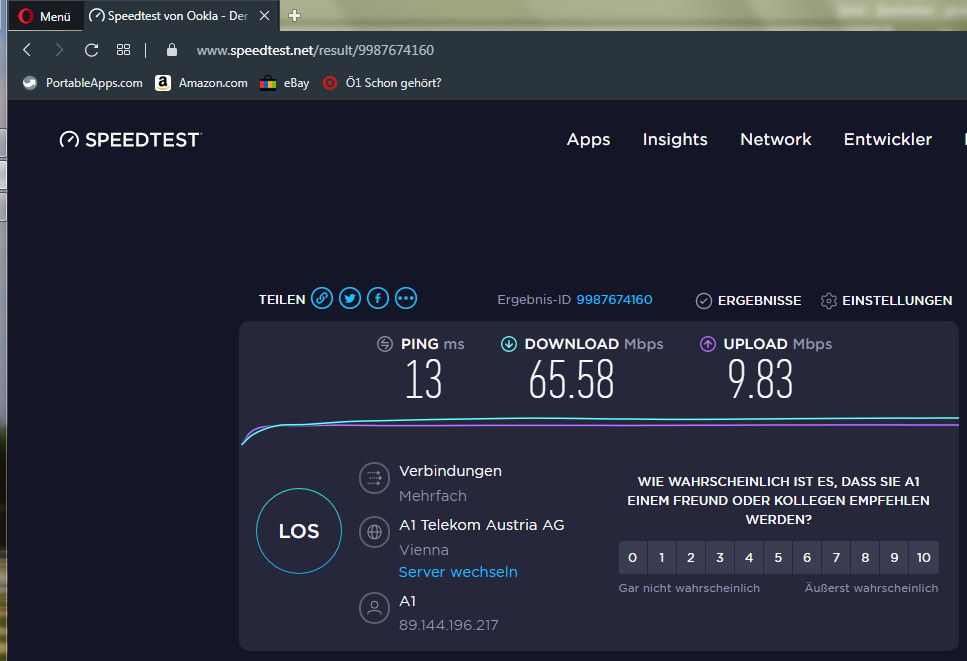The height and width of the screenshot is (661, 967).
Task: Go forward to next page
Action: point(59,50)
